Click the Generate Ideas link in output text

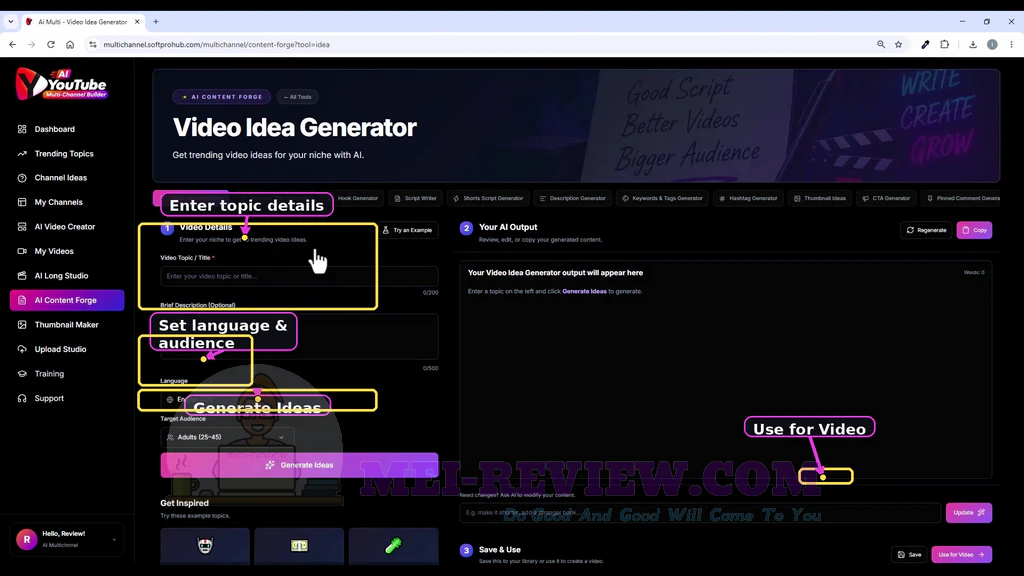point(584,291)
